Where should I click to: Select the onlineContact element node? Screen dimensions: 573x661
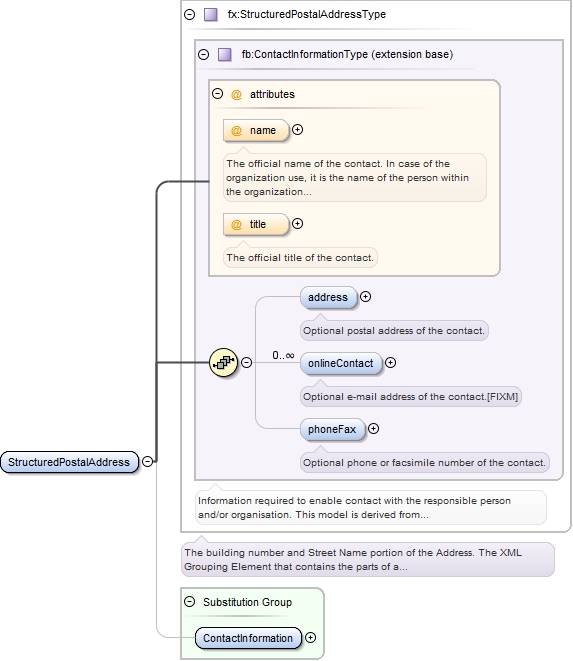(x=341, y=363)
